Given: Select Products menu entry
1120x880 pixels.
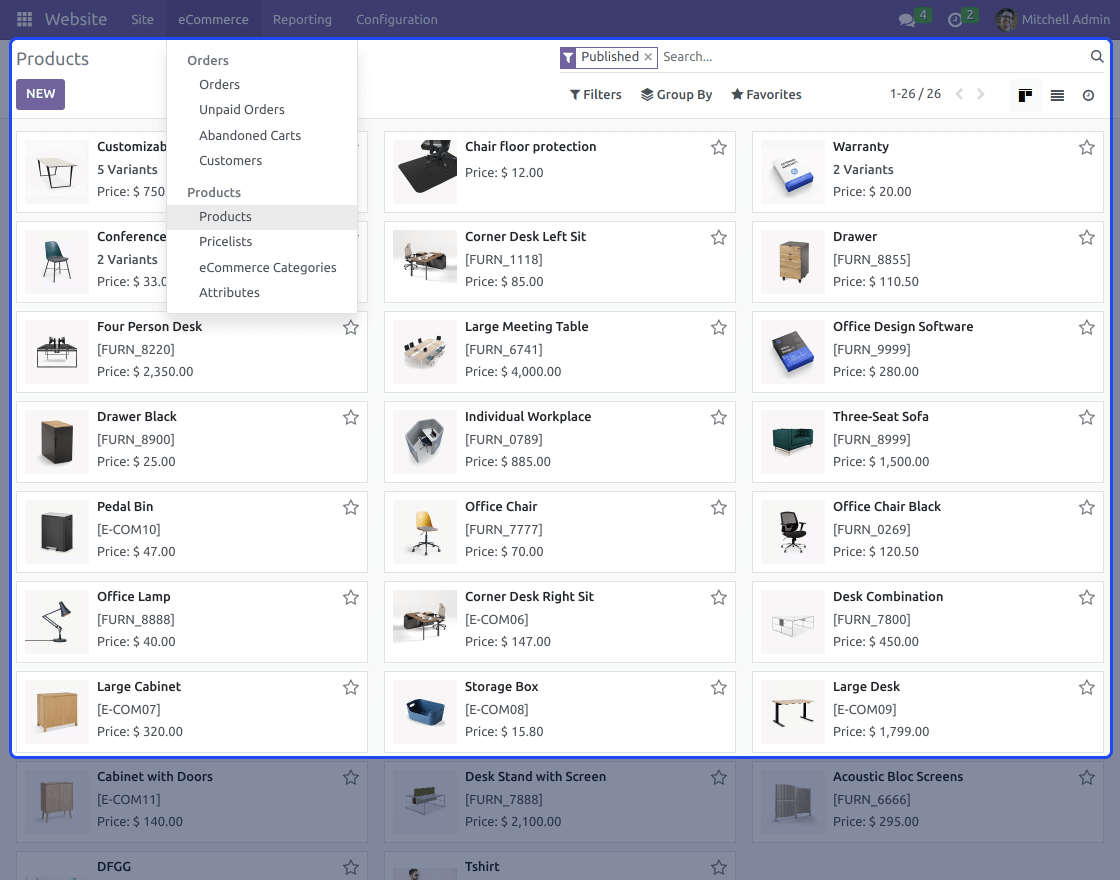Looking at the screenshot, I should (x=261, y=216).
